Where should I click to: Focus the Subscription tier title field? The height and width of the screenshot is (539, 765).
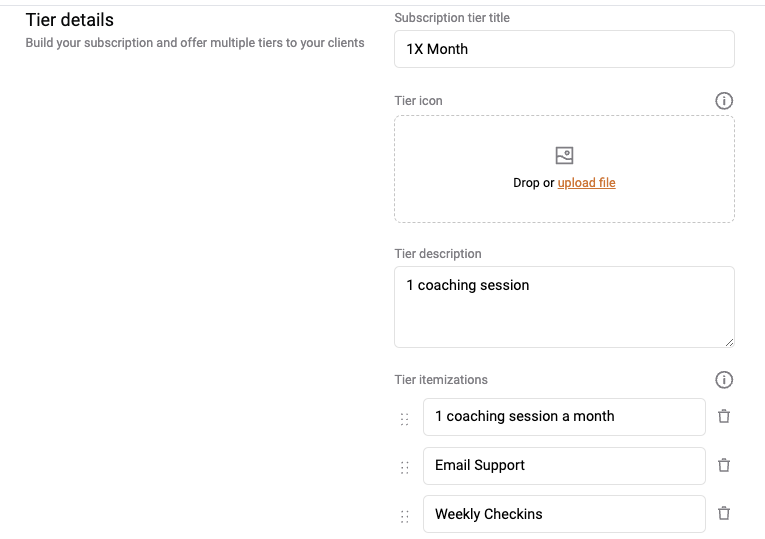564,49
